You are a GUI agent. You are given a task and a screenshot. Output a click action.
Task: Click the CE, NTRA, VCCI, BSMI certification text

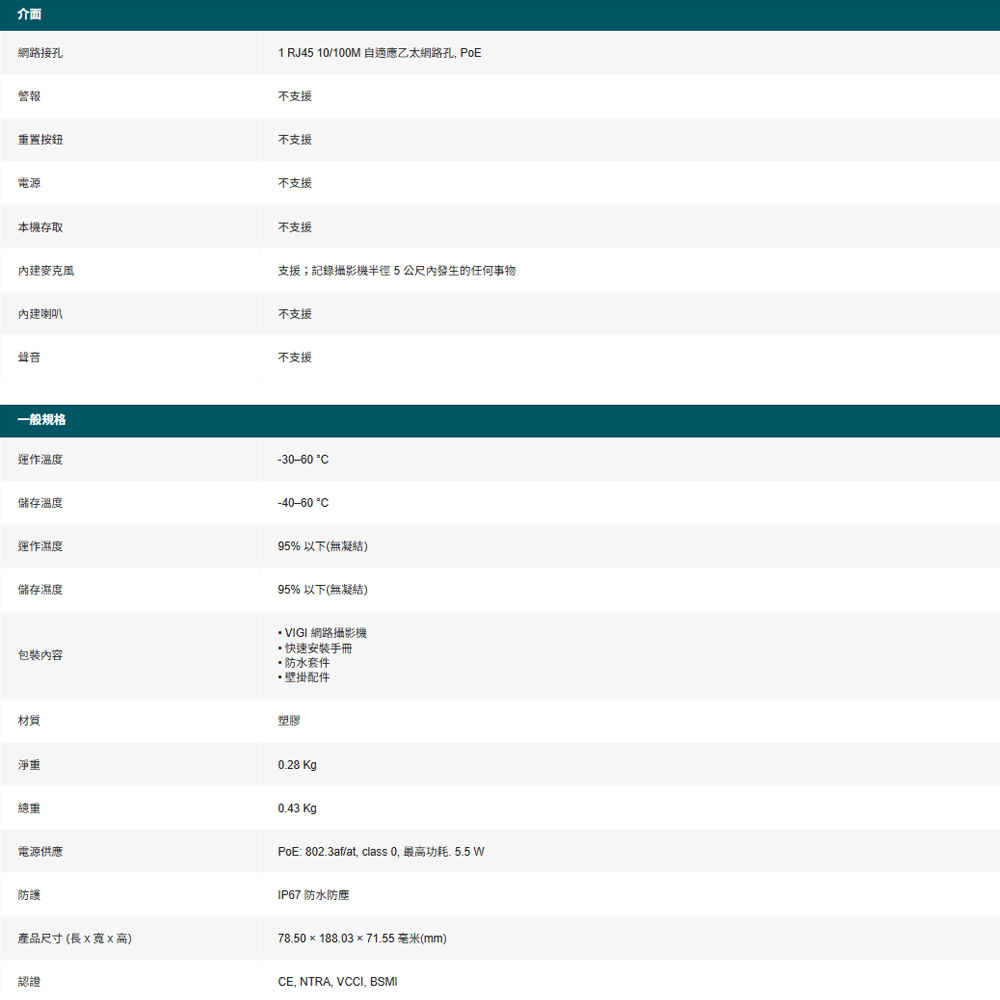coord(337,982)
